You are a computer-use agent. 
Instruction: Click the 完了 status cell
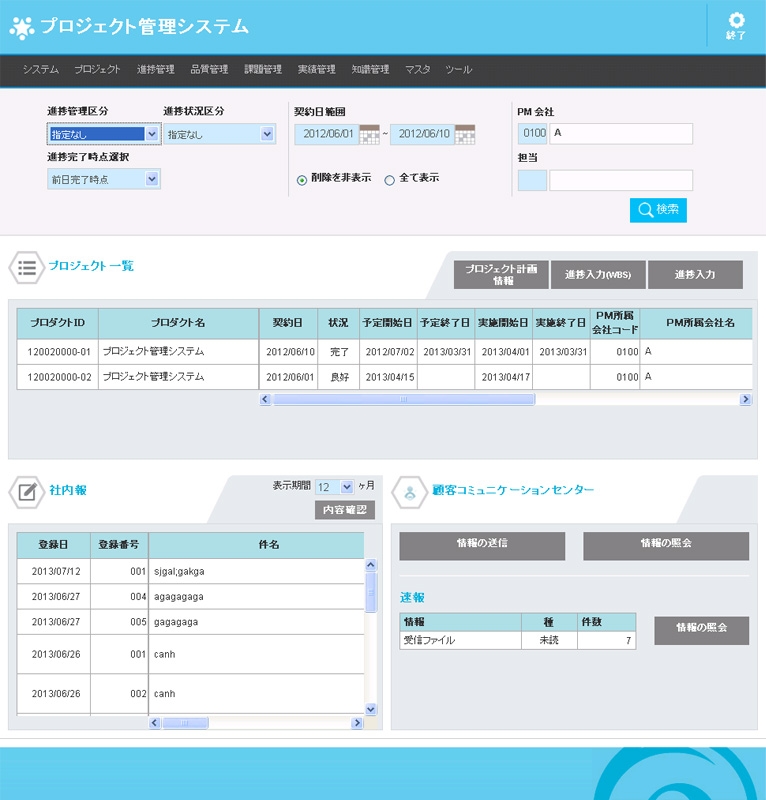coord(339,352)
